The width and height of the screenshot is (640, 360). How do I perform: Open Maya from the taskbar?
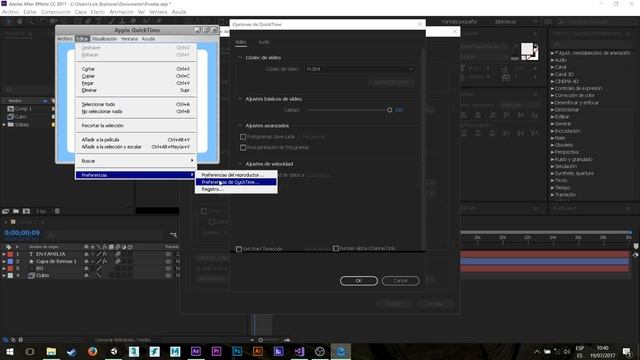tap(176, 351)
